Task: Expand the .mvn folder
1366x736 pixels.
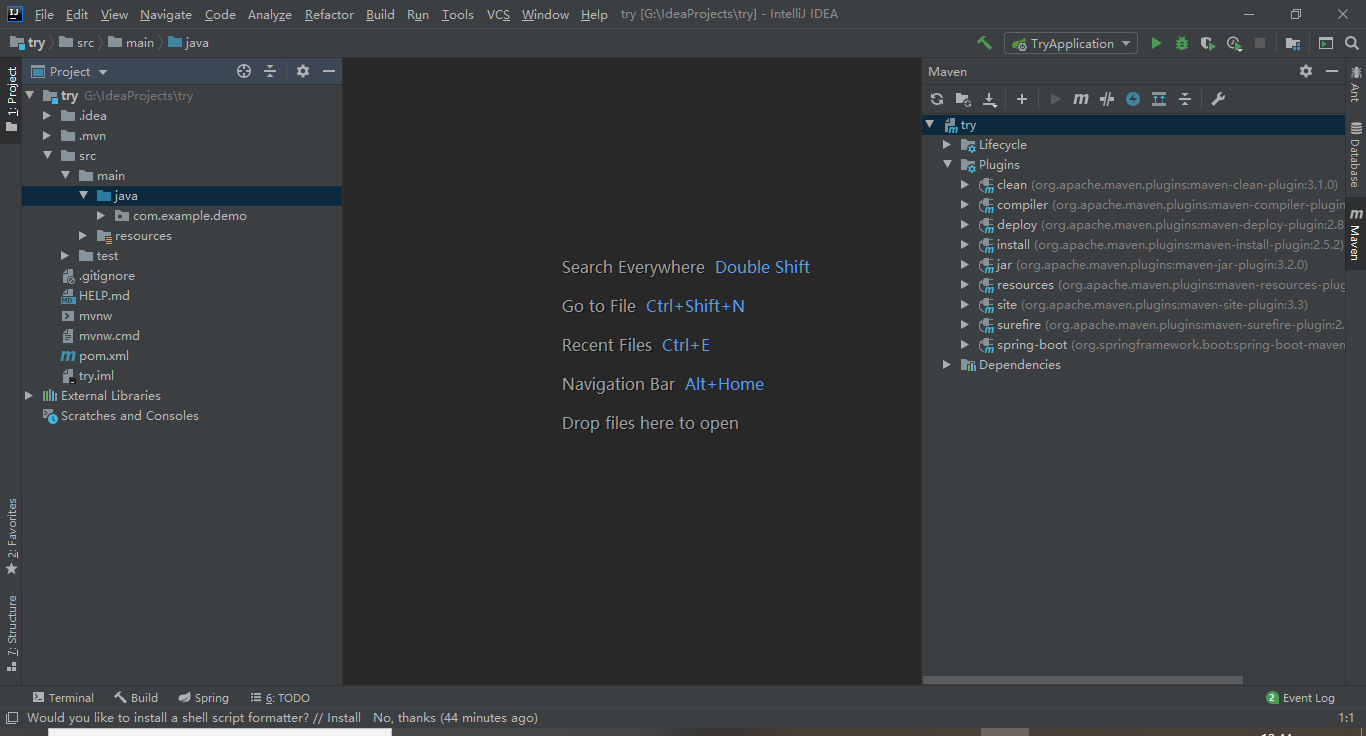Action: tap(47, 136)
